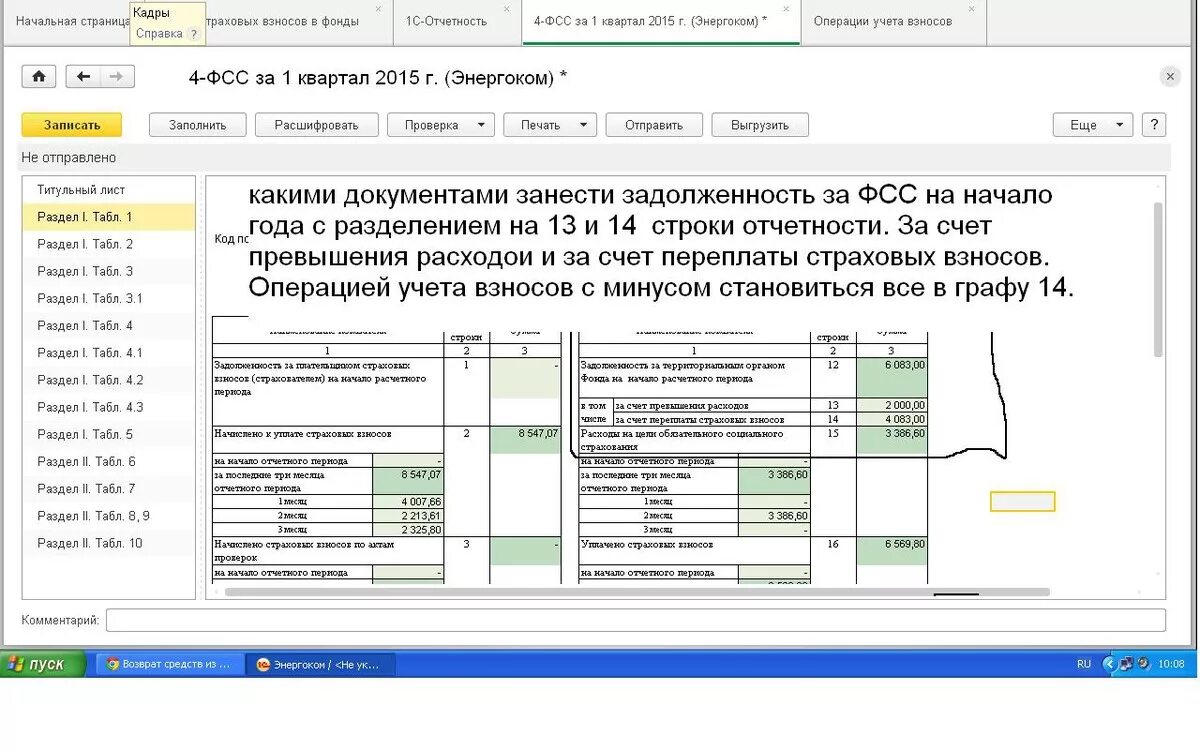Image resolution: width=1200 pixels, height=750 pixels.
Task: Click the 2 325,80 third month cell
Action: point(408,529)
